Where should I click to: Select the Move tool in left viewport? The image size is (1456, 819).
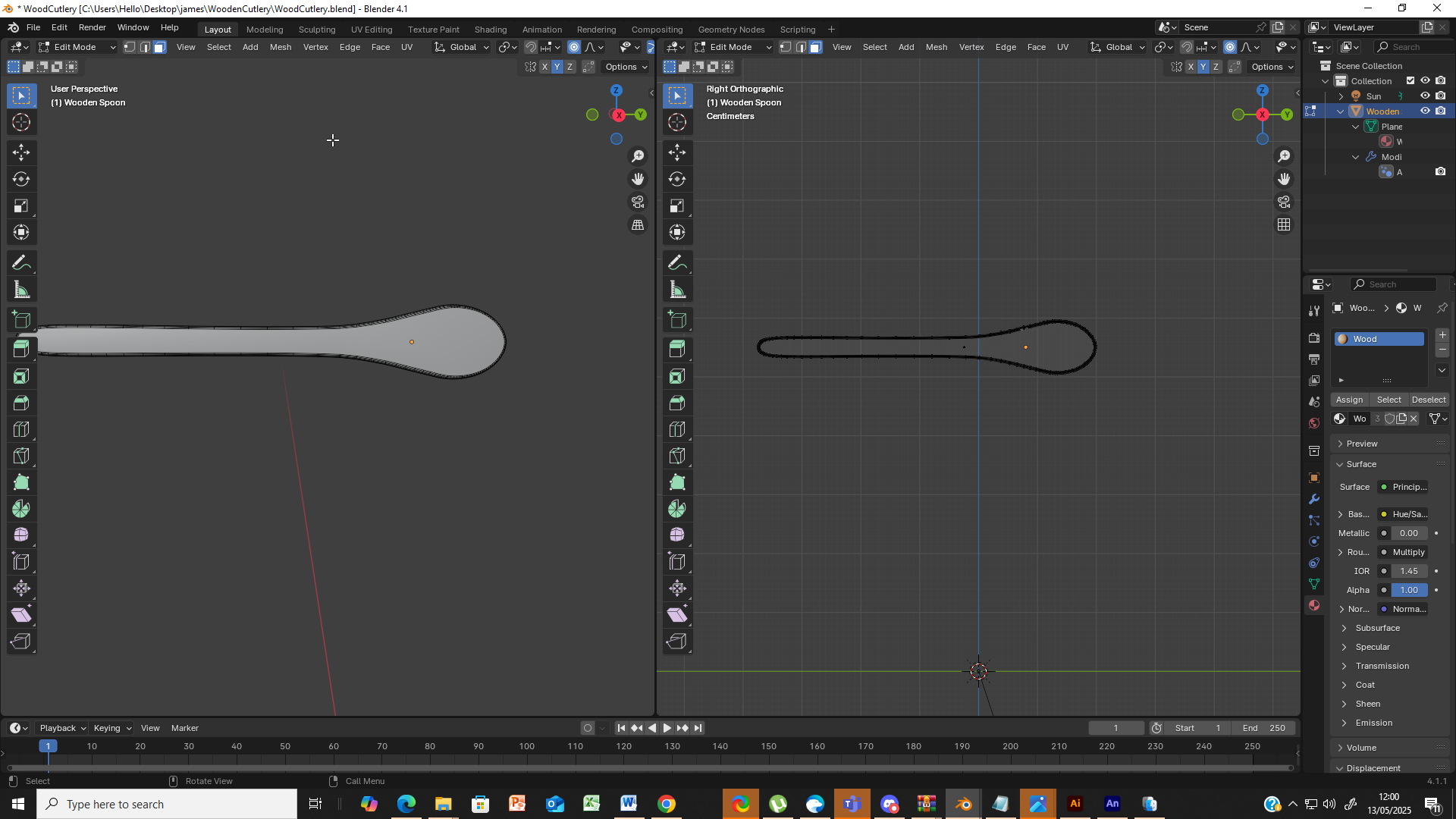coord(21,152)
